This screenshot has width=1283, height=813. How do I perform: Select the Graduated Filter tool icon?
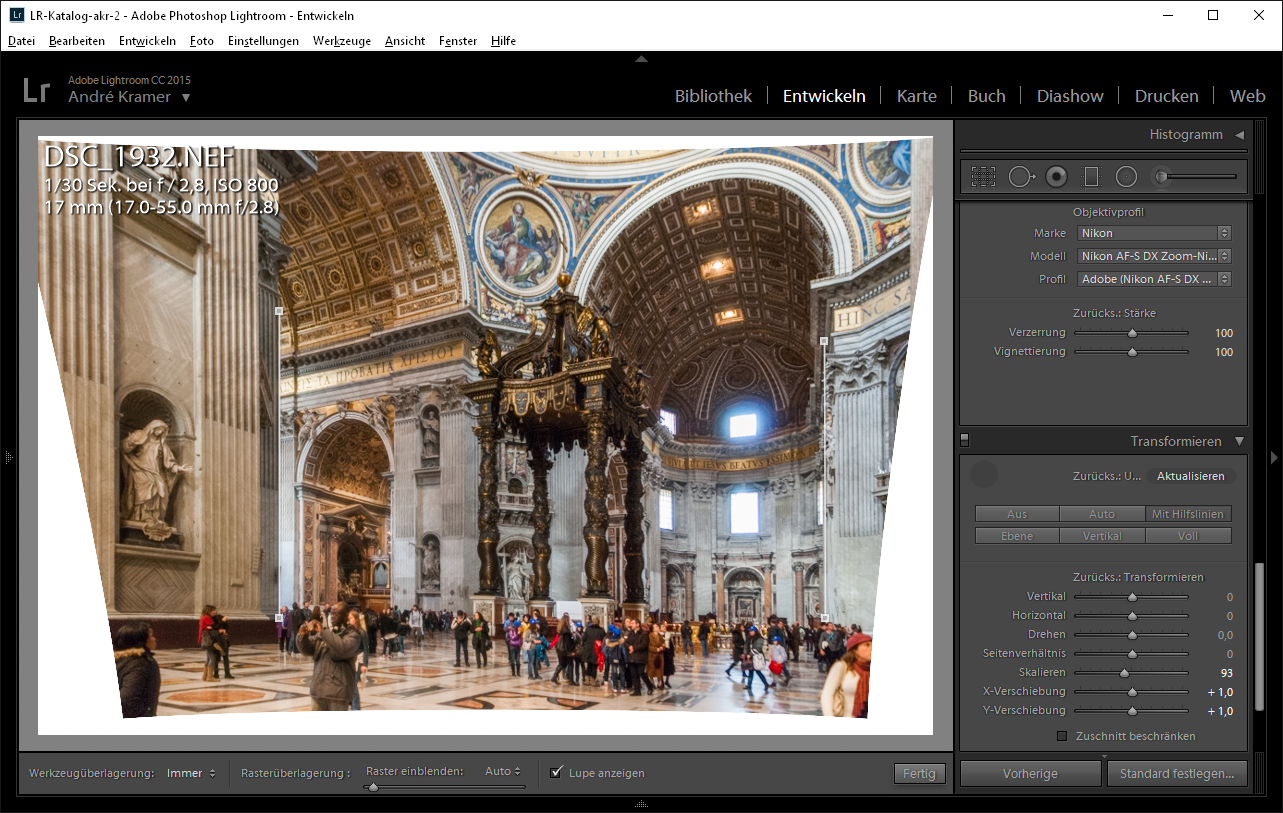tap(1091, 177)
